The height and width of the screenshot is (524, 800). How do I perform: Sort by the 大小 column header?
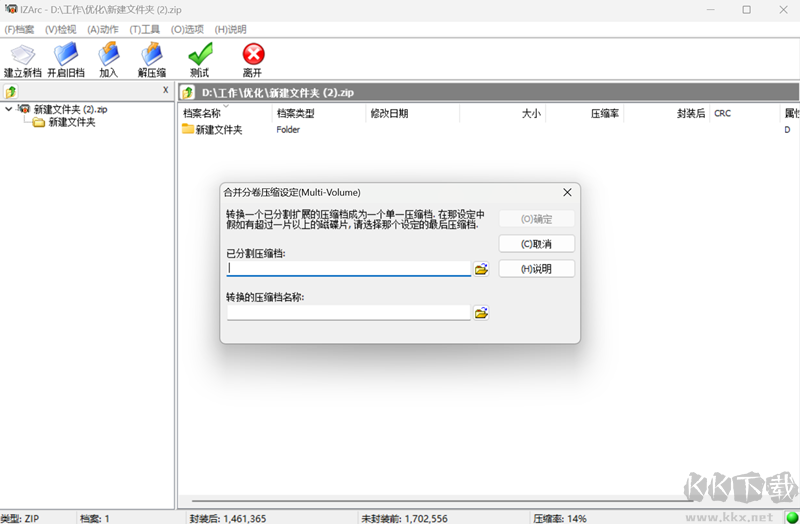tap(503, 113)
